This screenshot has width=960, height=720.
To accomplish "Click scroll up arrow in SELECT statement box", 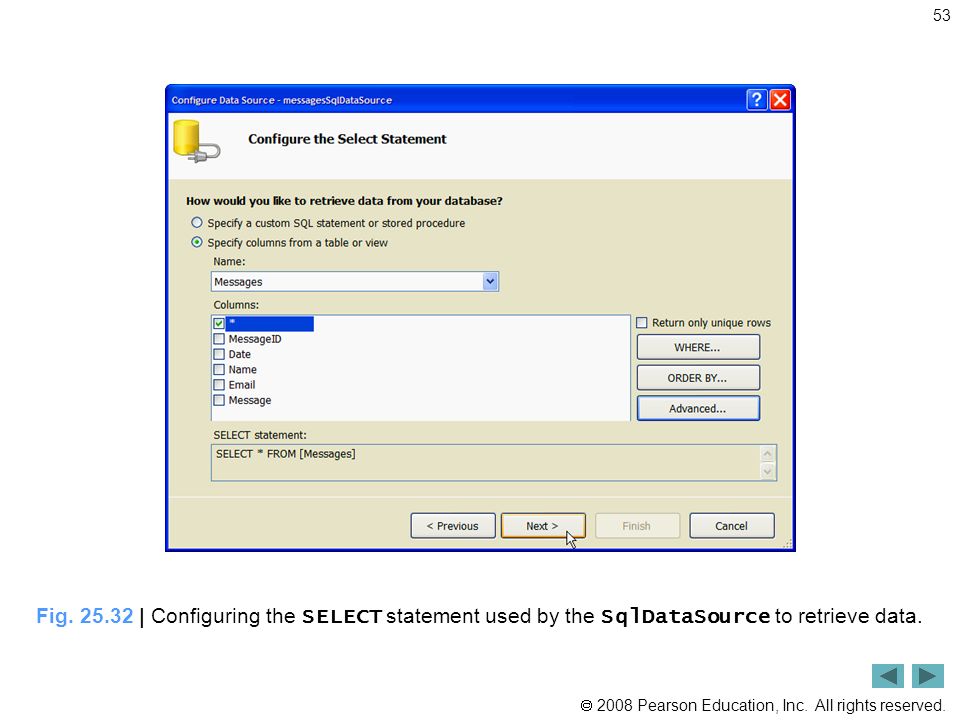I will click(x=767, y=454).
